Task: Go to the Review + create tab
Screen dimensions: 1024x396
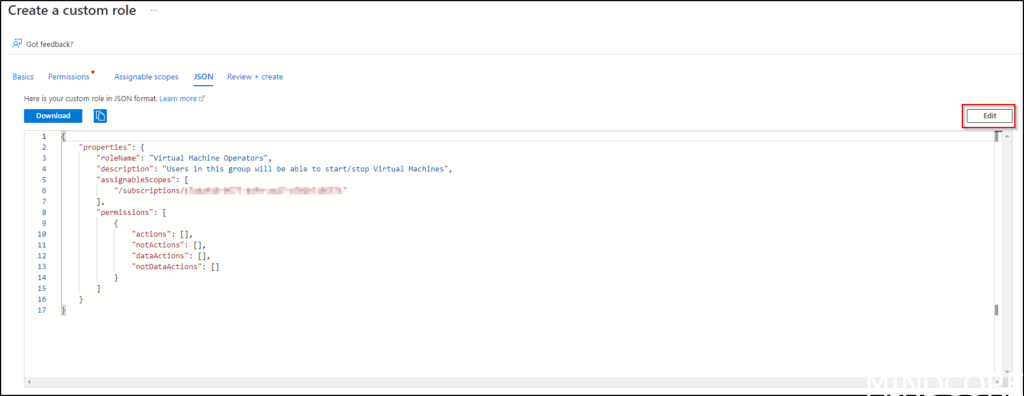Action: 255,76
